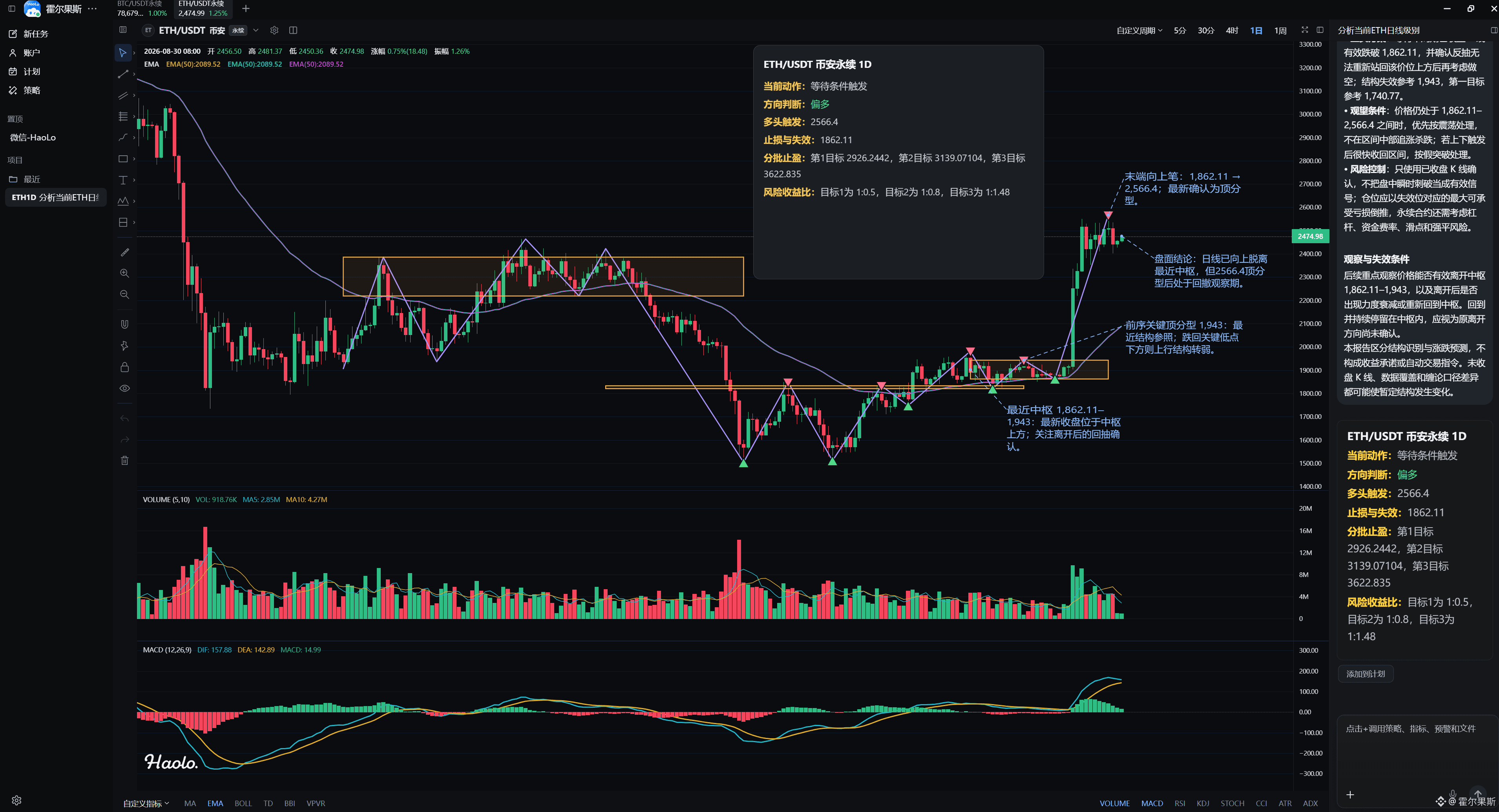Toggle the MA indicator
Image resolution: width=1499 pixels, height=812 pixels.
(x=190, y=803)
